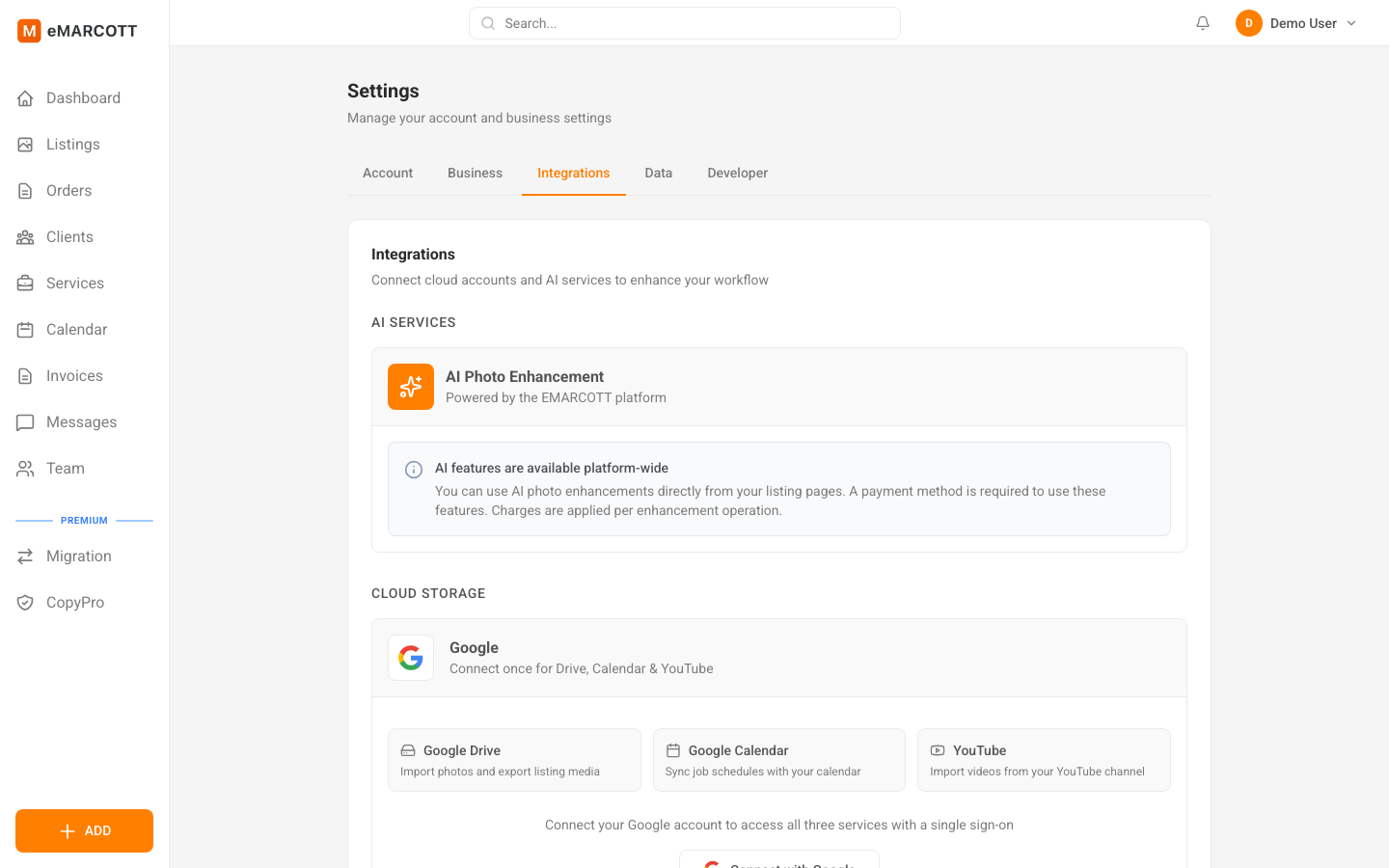Open Invoices using its document icon

coord(25,375)
